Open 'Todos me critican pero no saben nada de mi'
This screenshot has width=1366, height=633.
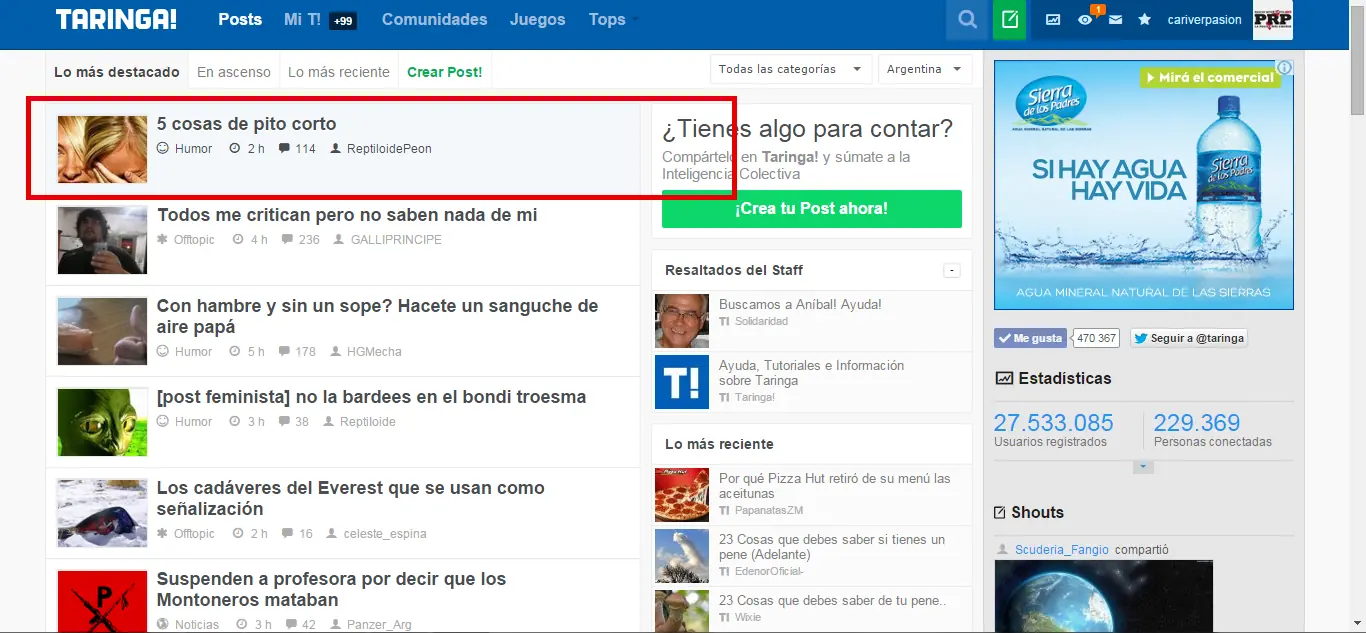tap(347, 215)
